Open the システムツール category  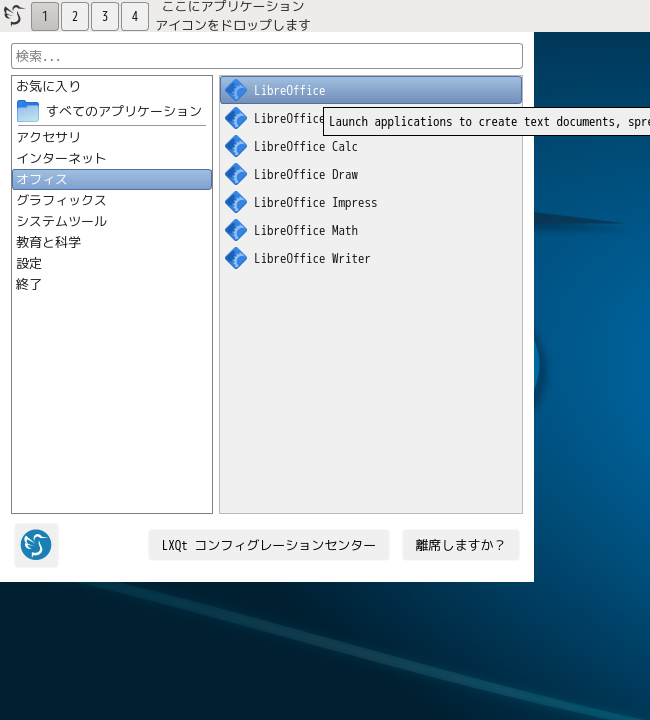click(x=112, y=221)
